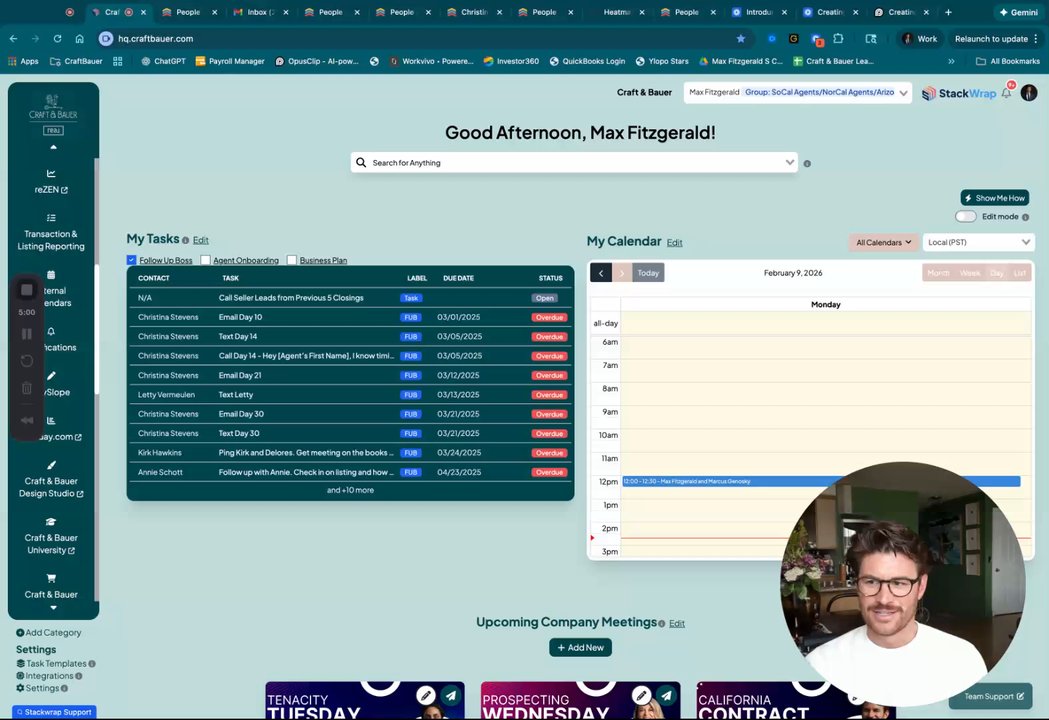
Task: Click the search info icon
Action: (x=807, y=163)
